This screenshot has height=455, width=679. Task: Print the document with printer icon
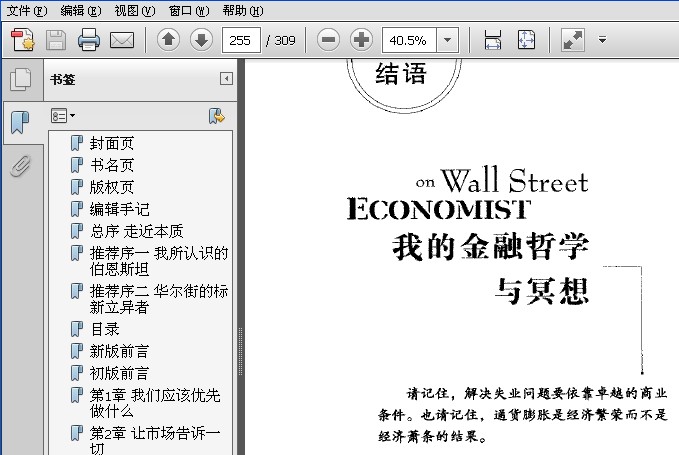[89, 40]
